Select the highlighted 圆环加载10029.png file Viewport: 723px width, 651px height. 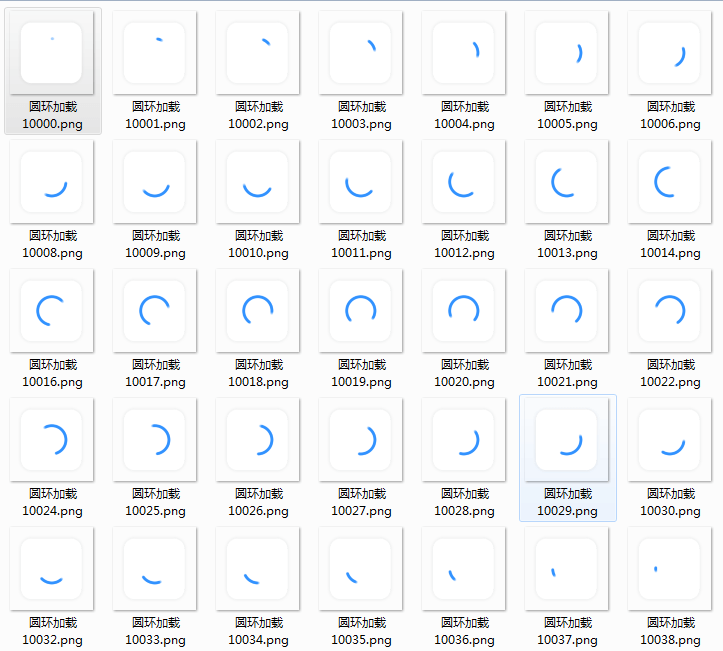tap(567, 439)
